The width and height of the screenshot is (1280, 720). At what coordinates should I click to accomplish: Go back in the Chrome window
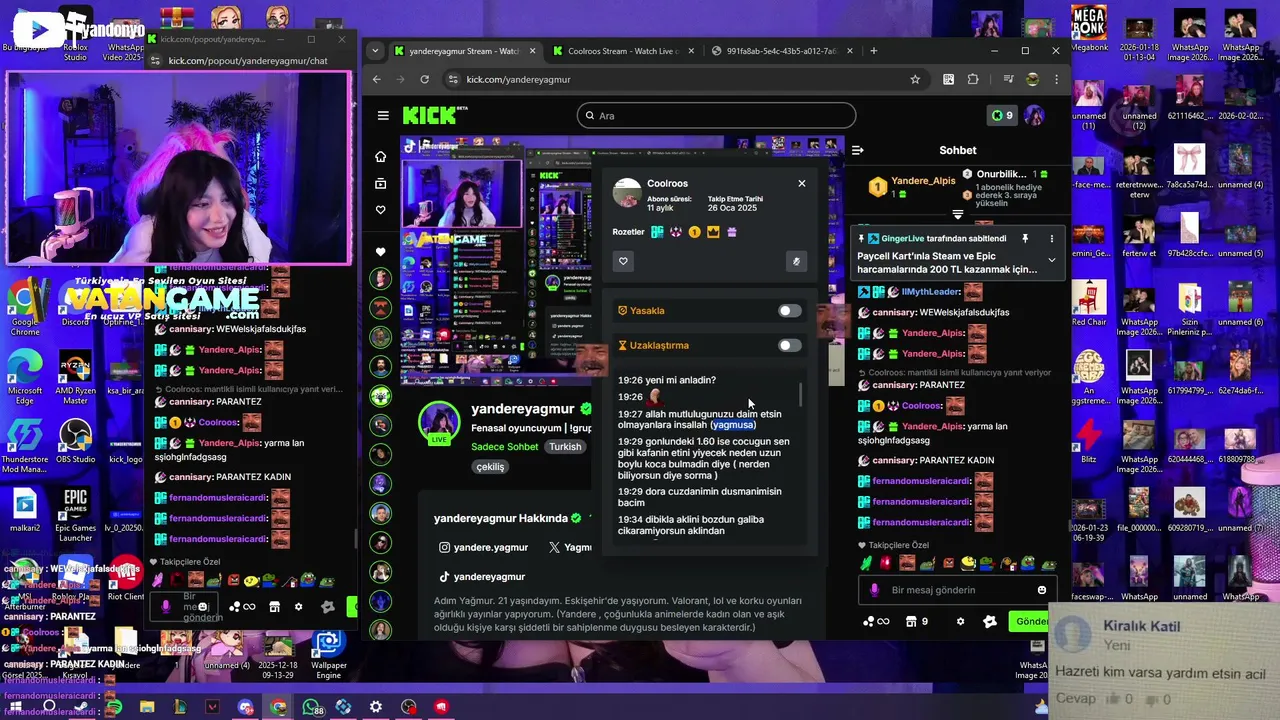377,79
